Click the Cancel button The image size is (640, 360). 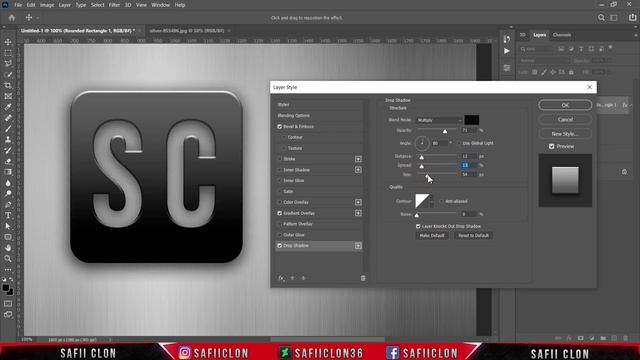pos(565,119)
